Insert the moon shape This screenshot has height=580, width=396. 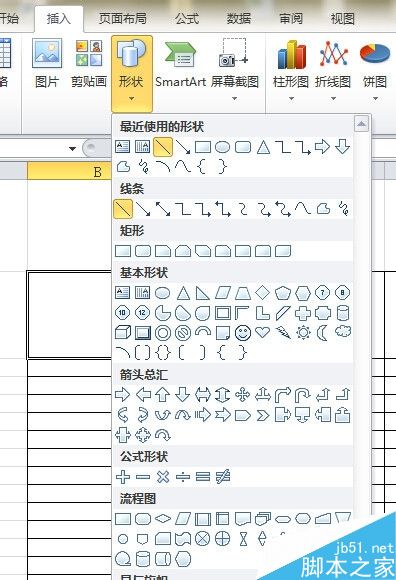(x=322, y=333)
